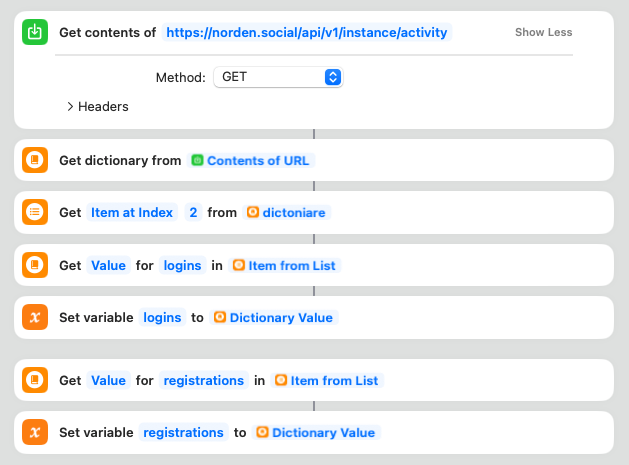Image resolution: width=629 pixels, height=465 pixels.
Task: Click the logins key field in Get Value
Action: click(182, 265)
